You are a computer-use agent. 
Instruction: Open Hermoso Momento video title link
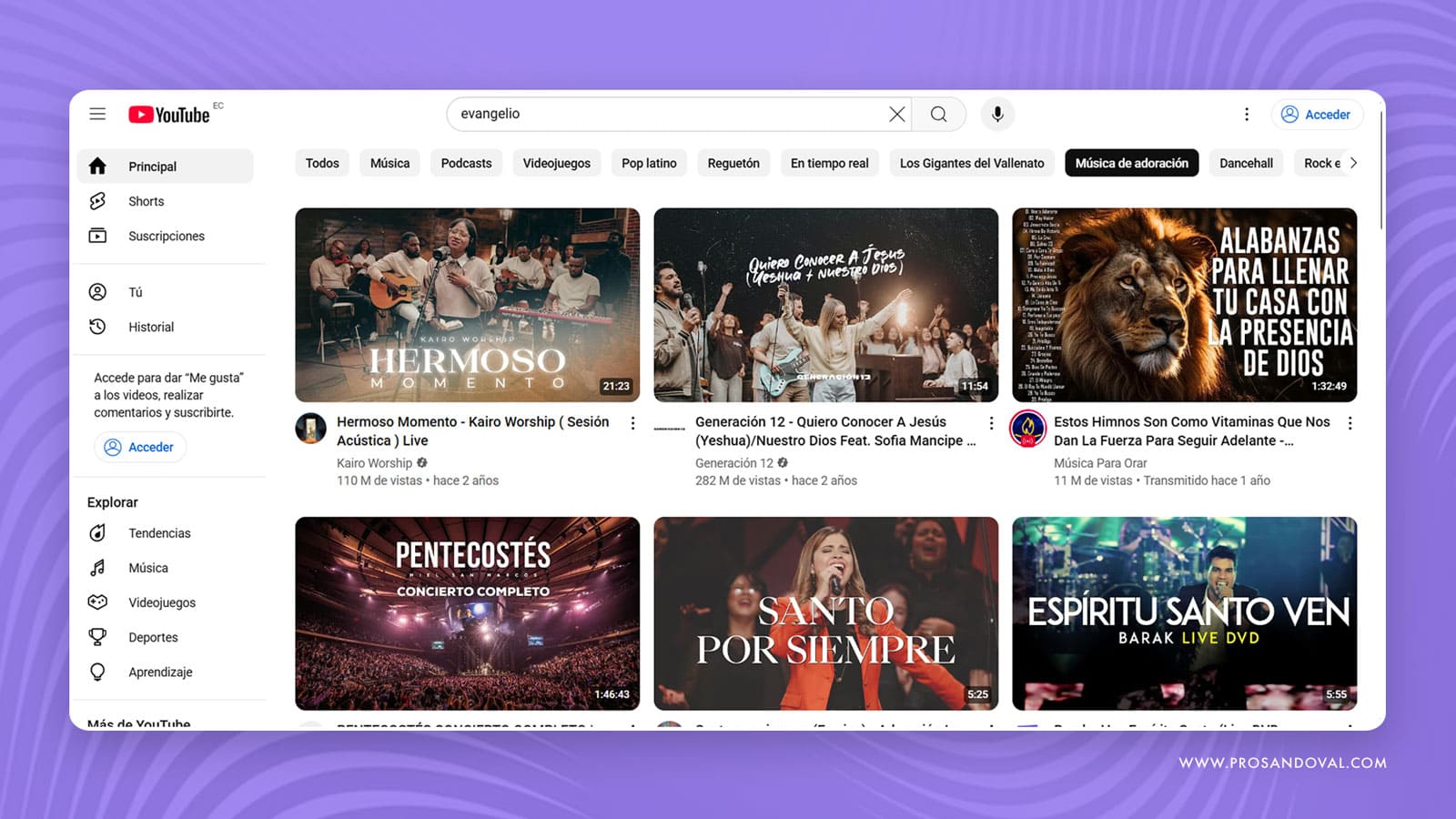pyautogui.click(x=473, y=431)
